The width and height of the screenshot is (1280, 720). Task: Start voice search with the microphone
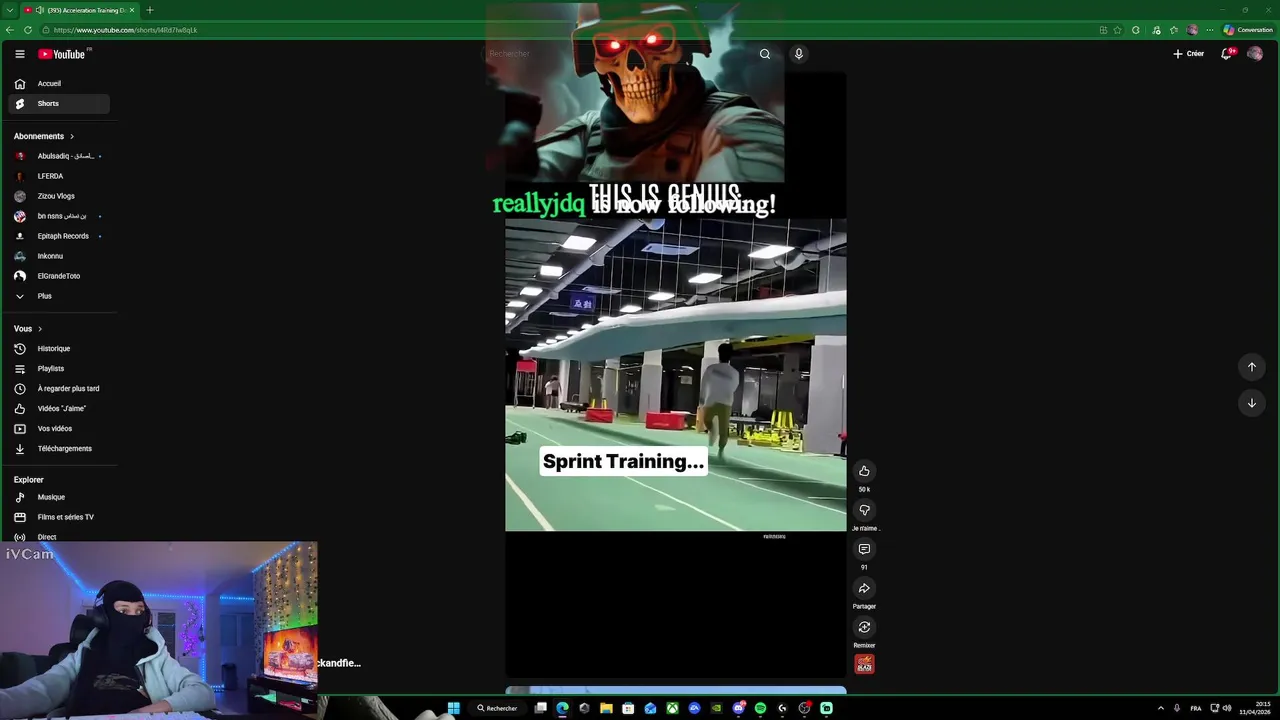click(x=799, y=54)
